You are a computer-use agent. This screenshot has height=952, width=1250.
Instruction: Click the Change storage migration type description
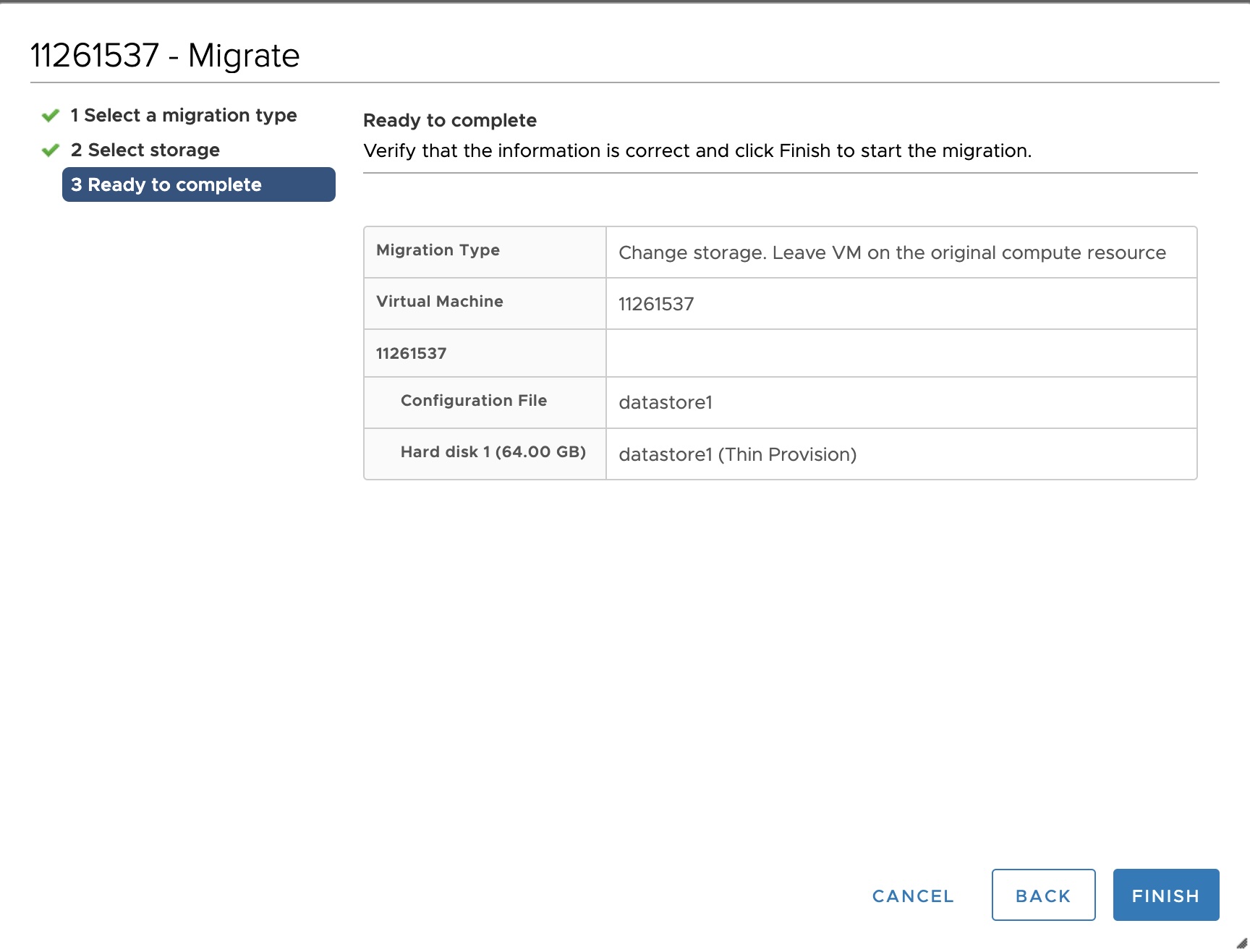[891, 252]
